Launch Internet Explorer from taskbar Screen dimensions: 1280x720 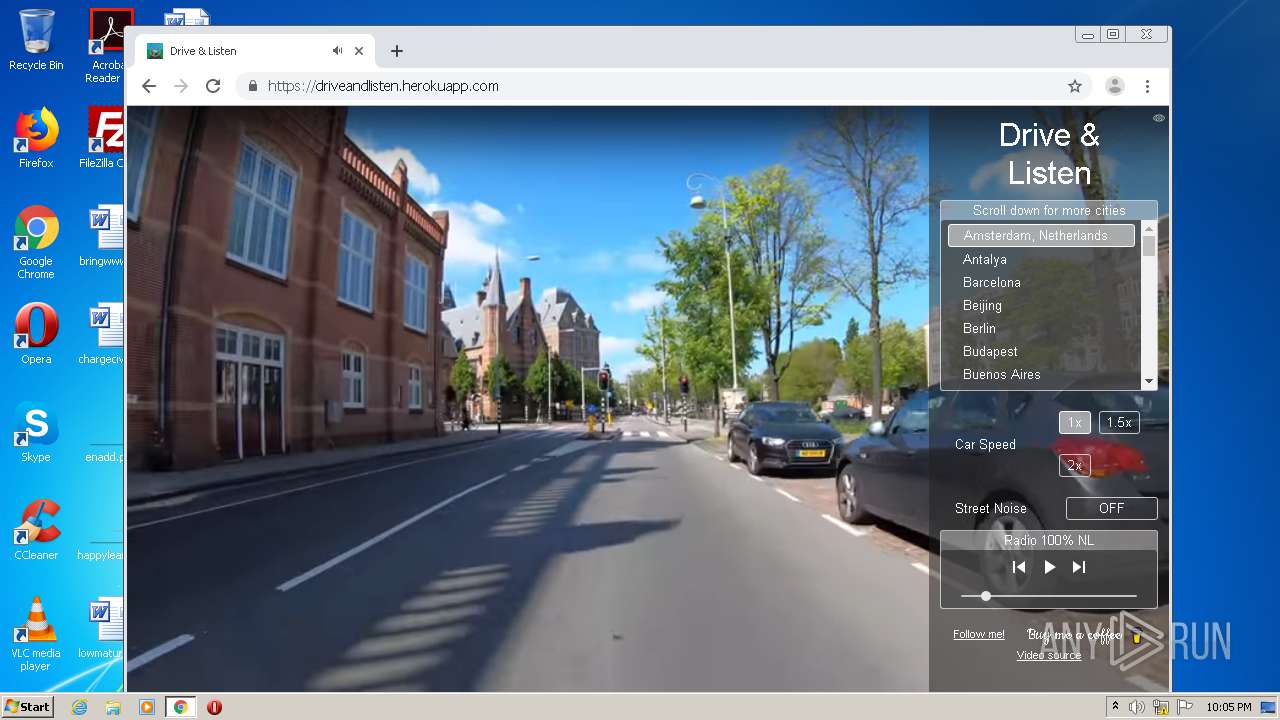coord(79,707)
